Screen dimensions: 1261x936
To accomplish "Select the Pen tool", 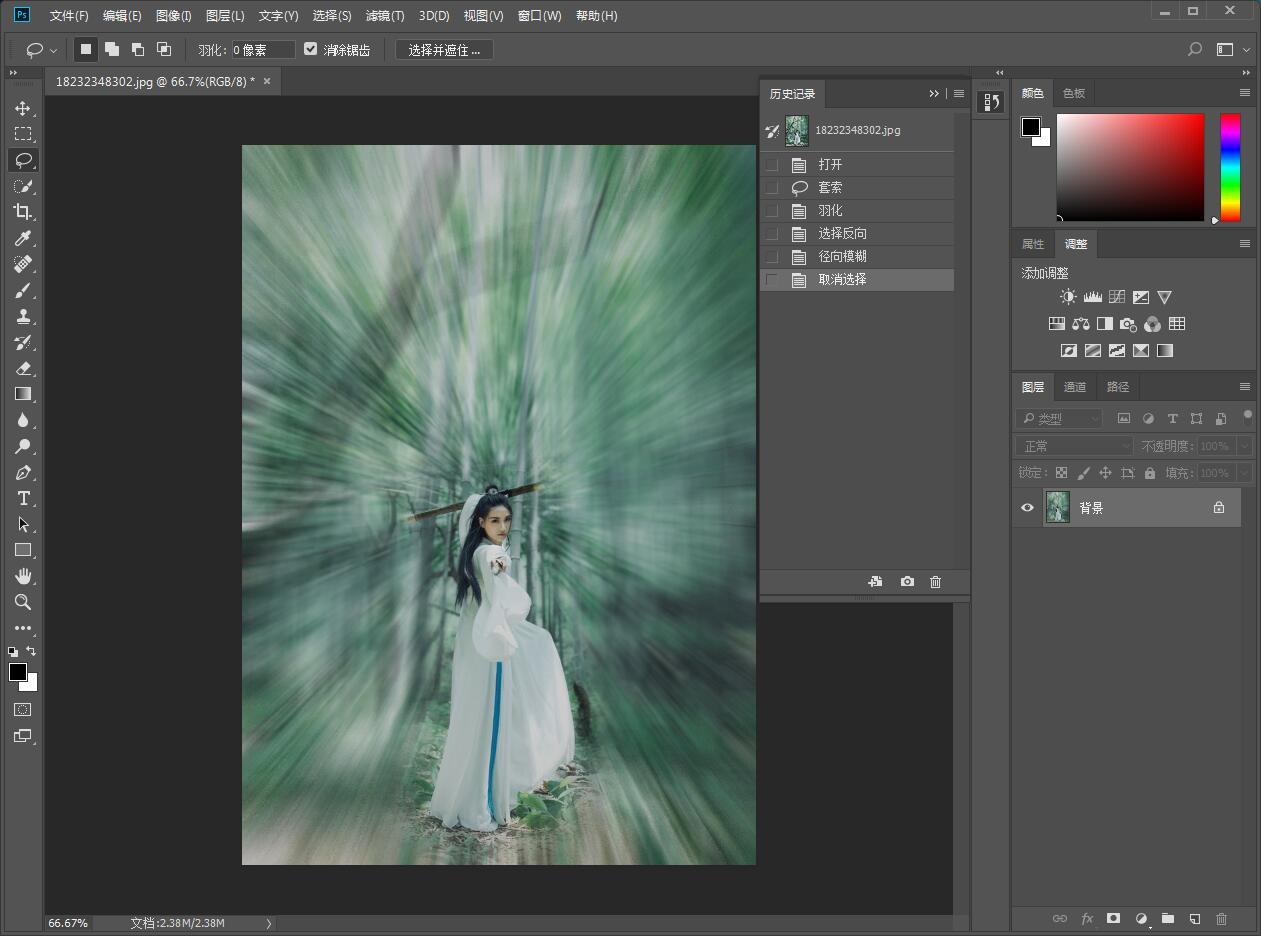I will pos(23,472).
